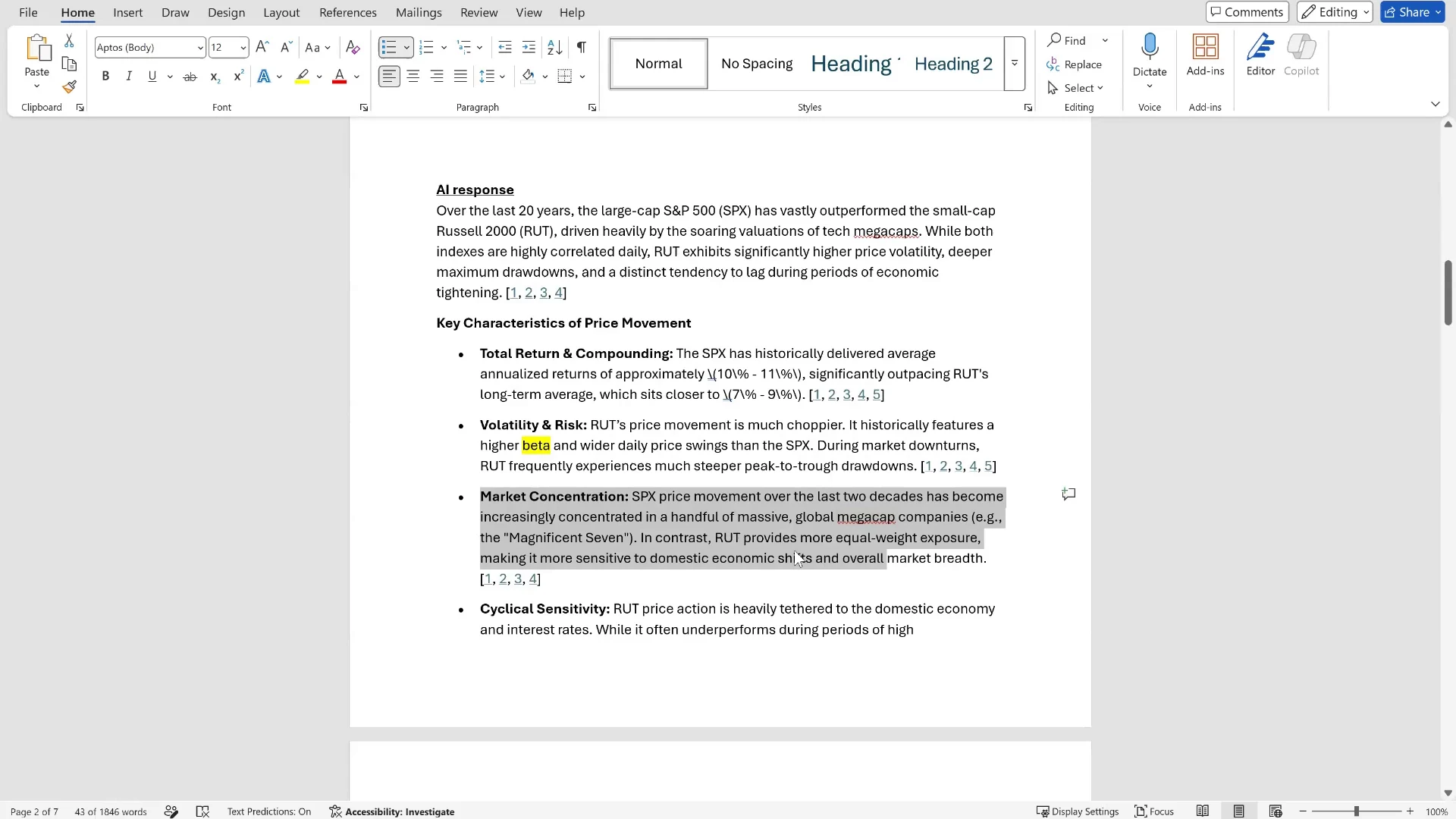Image resolution: width=1456 pixels, height=819 pixels.
Task: Open the Add-ins gallery
Action: tap(1205, 55)
